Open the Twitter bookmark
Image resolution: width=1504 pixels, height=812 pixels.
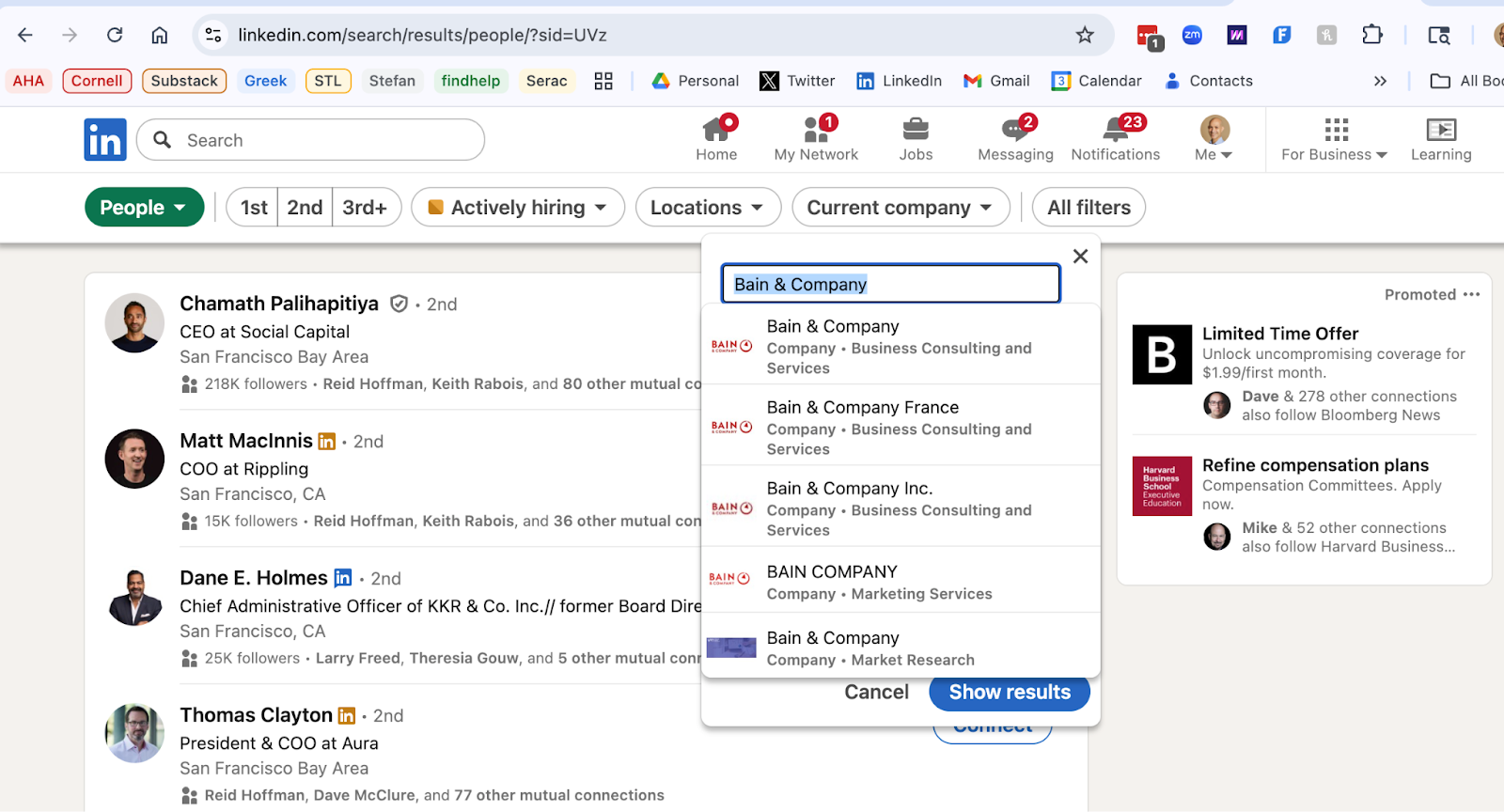797,81
